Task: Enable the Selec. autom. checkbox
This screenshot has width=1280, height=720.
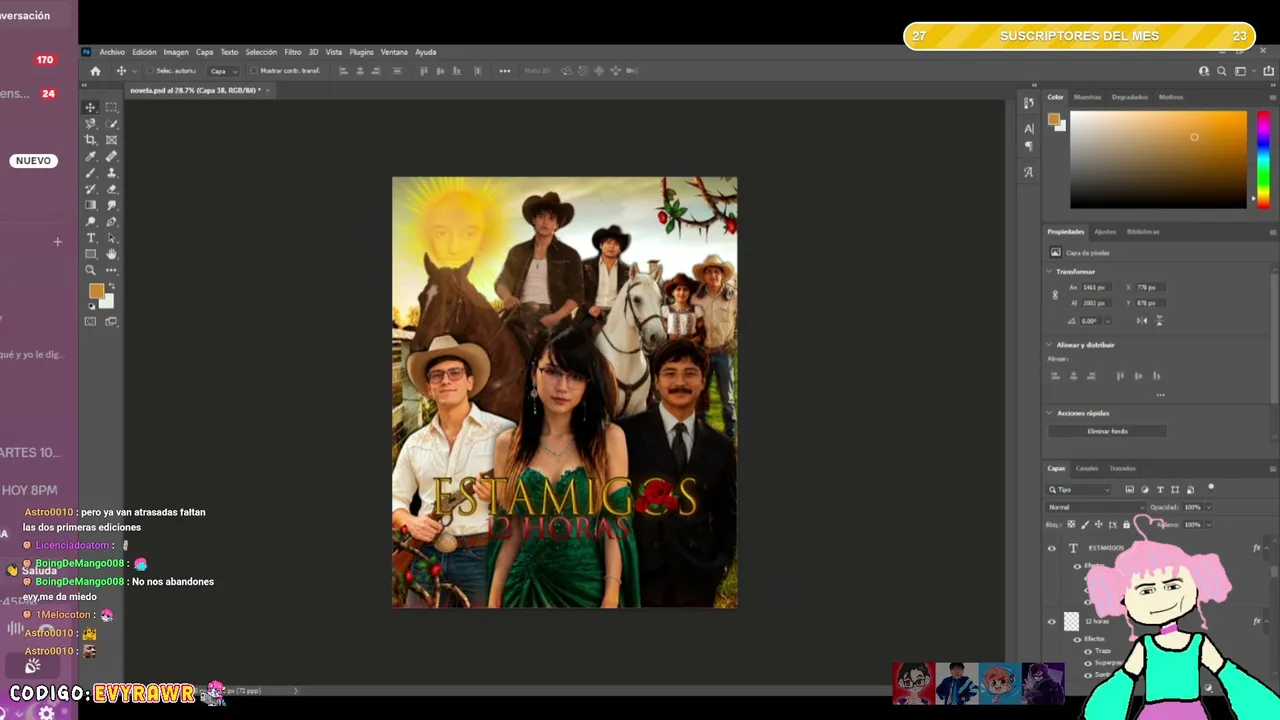Action: click(x=149, y=71)
